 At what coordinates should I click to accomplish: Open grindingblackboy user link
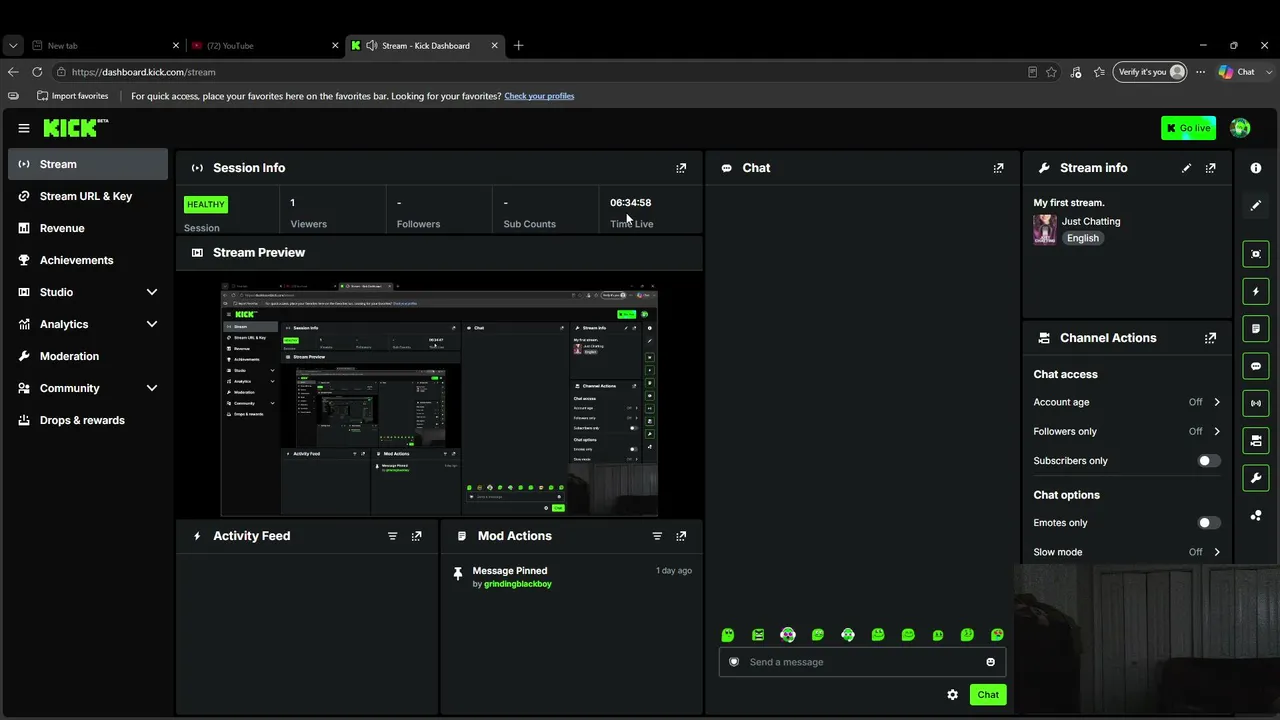[518, 584]
